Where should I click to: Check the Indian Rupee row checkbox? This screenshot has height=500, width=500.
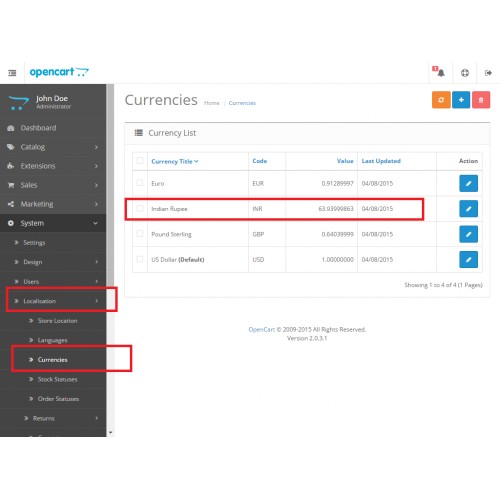[x=140, y=208]
